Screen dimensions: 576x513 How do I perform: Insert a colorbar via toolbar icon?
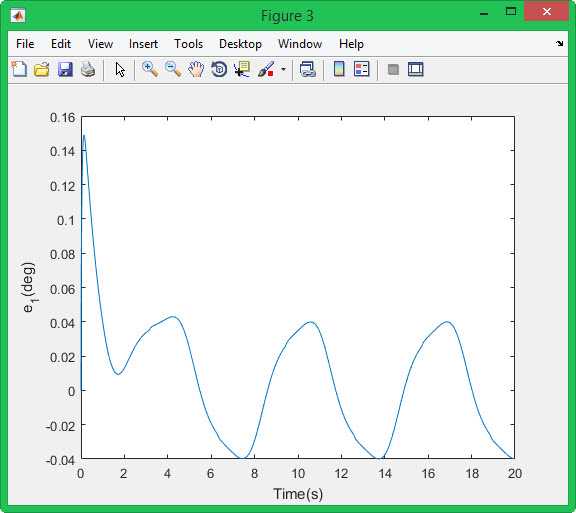point(339,69)
